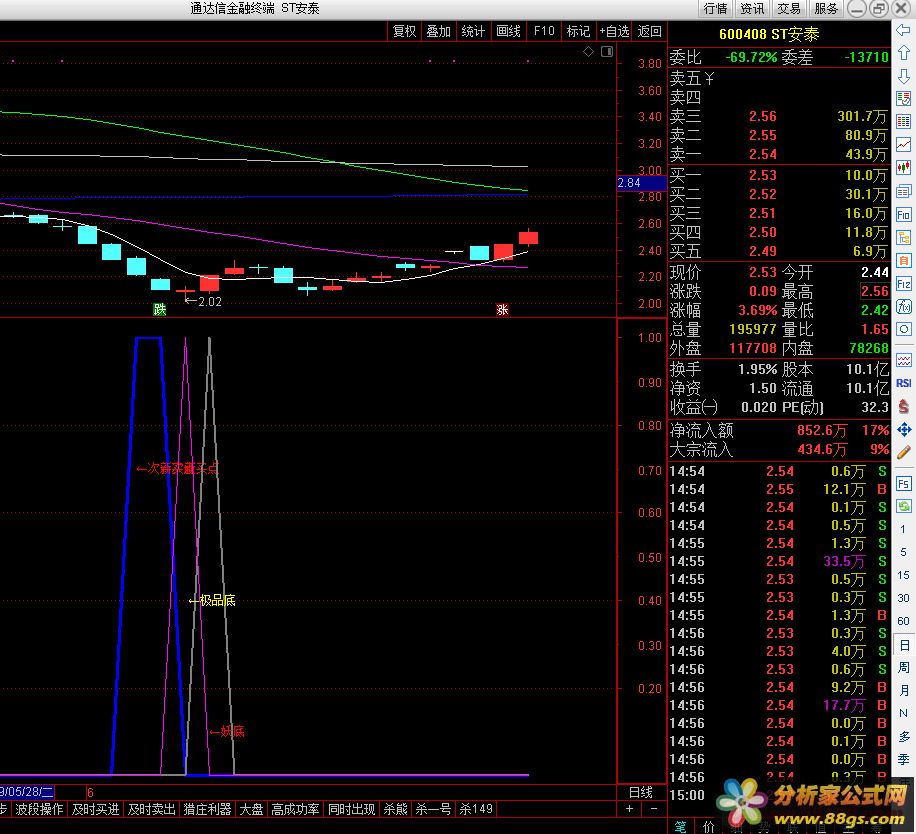The width and height of the screenshot is (916, 834).
Task: Click the wavy indicator lines icon
Action: (x=904, y=360)
